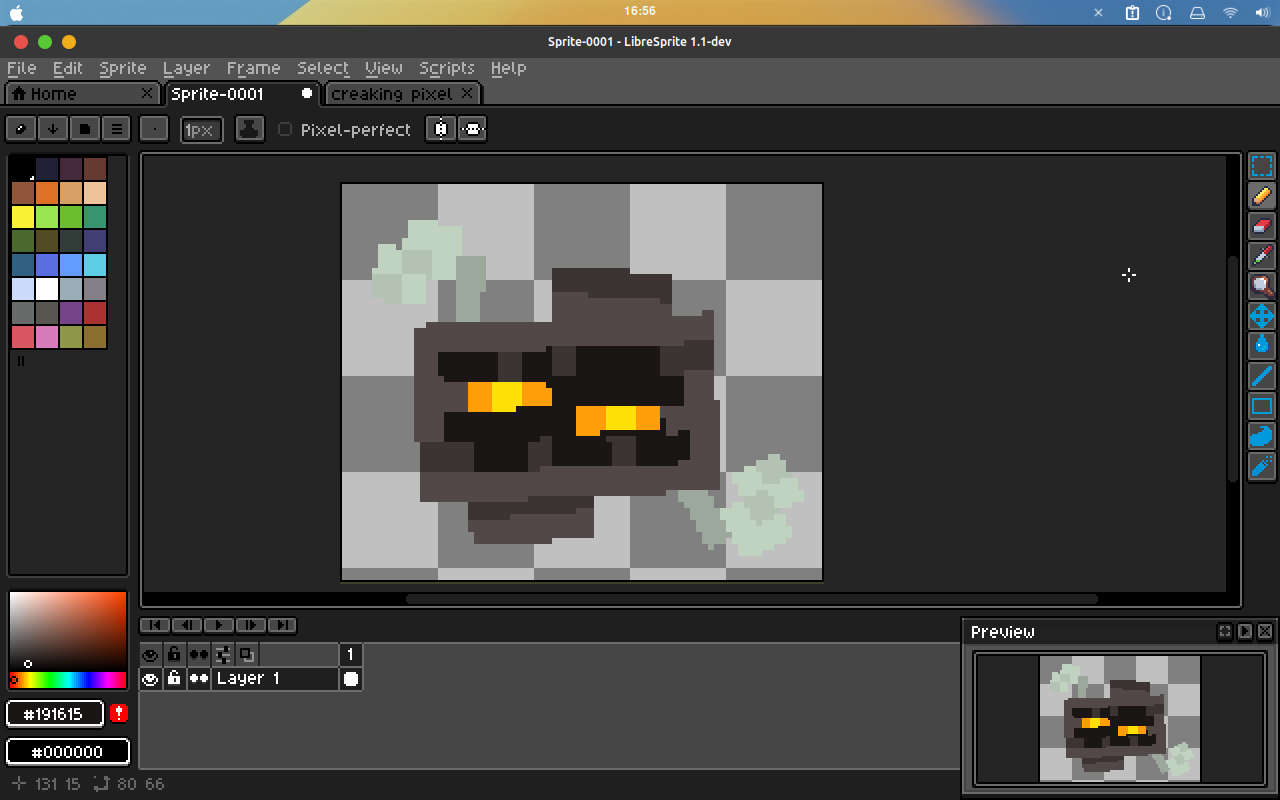Select the Zoom magnifier tool

[1262, 286]
